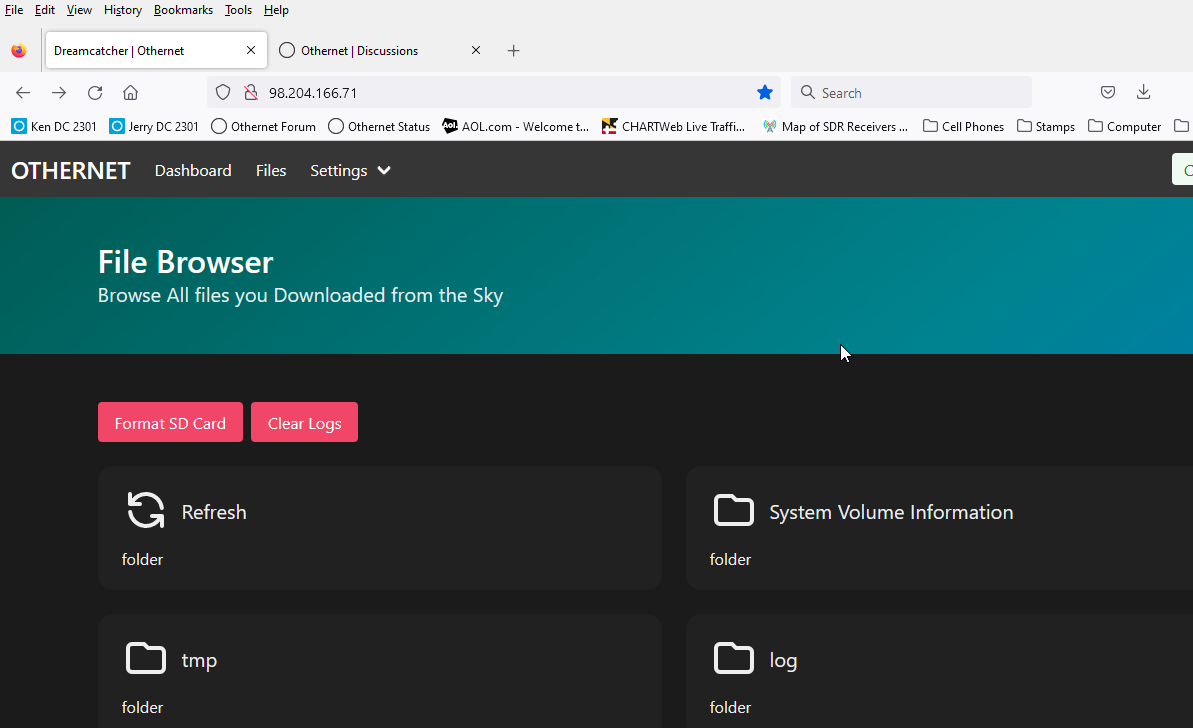Image resolution: width=1193 pixels, height=728 pixels.
Task: Open the Jerry DC 2301 bookmark
Action: tap(154, 126)
